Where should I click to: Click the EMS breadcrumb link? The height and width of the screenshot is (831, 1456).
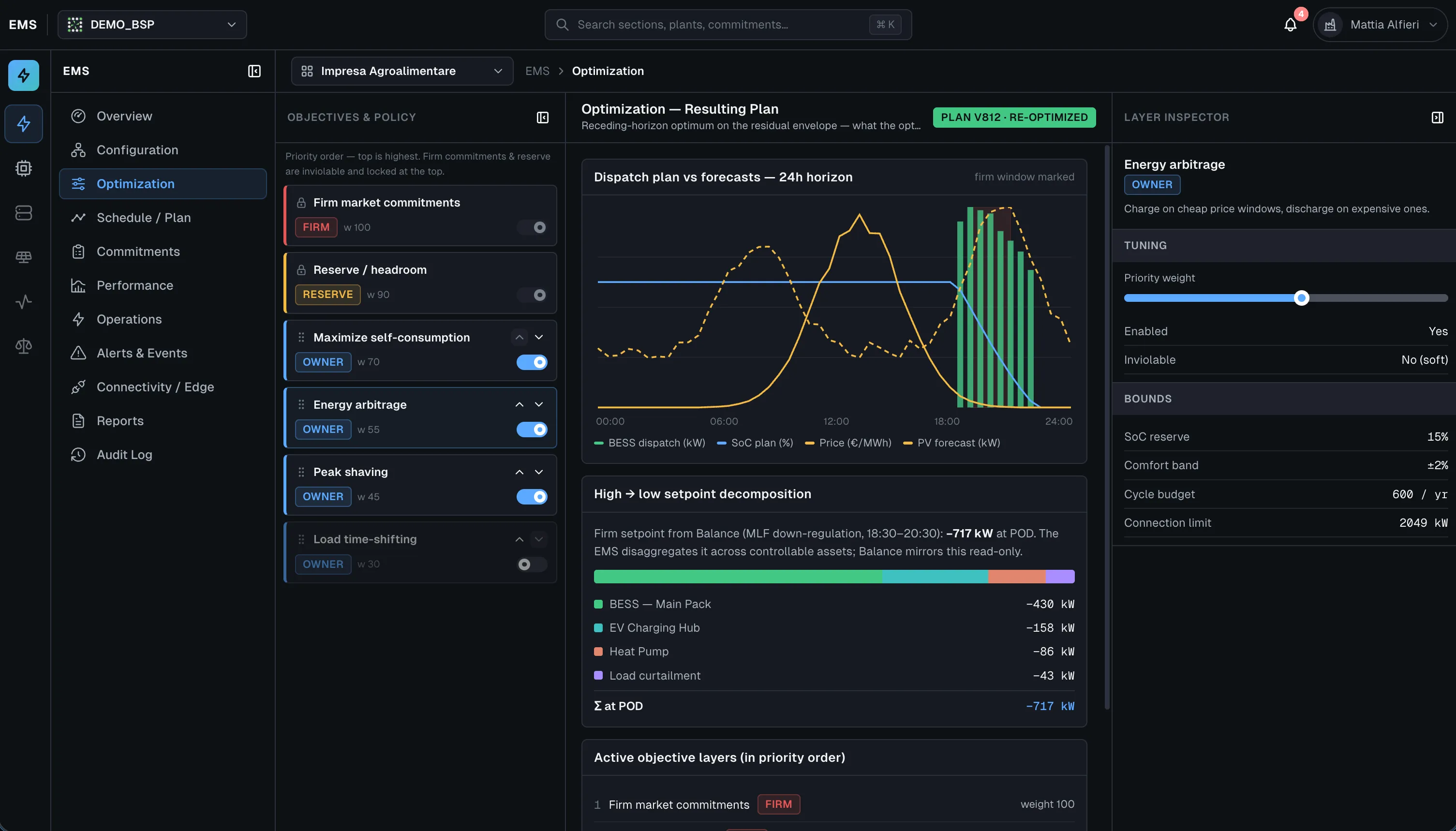(537, 71)
